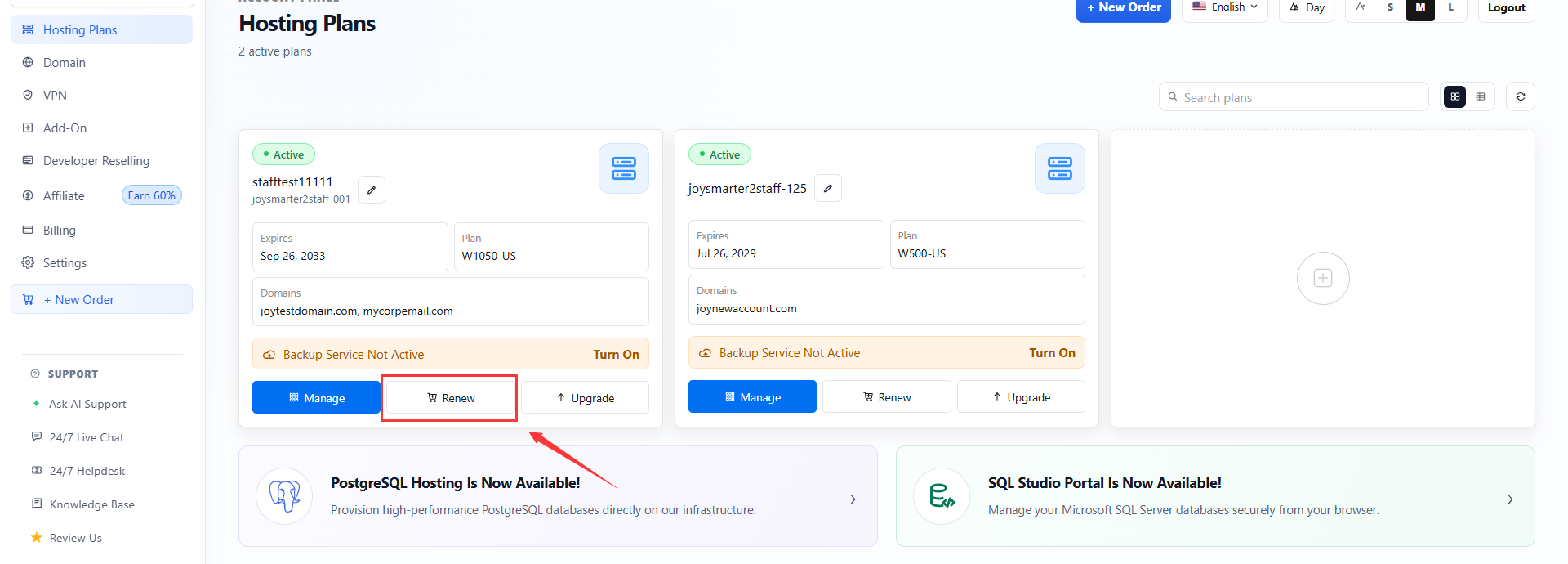The width and height of the screenshot is (1568, 564).
Task: Select large font size L
Action: coord(1450,7)
